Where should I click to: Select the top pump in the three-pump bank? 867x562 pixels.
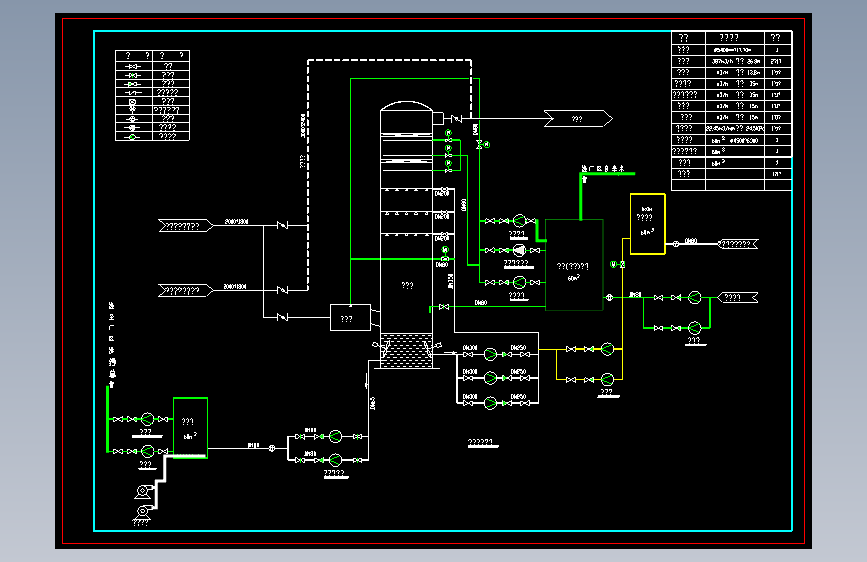pos(490,354)
